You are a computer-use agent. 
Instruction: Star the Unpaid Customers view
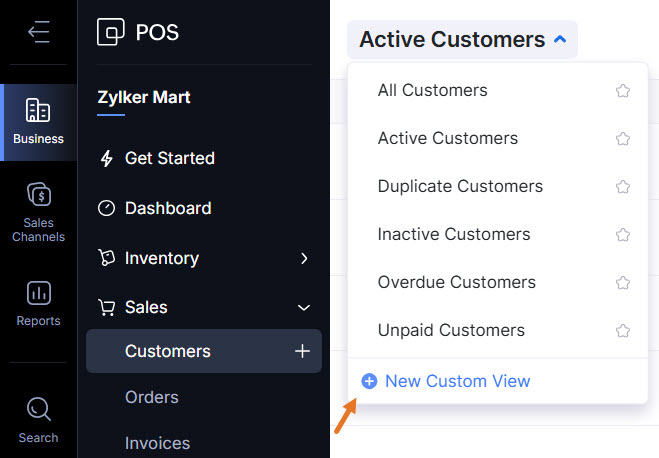click(x=623, y=330)
